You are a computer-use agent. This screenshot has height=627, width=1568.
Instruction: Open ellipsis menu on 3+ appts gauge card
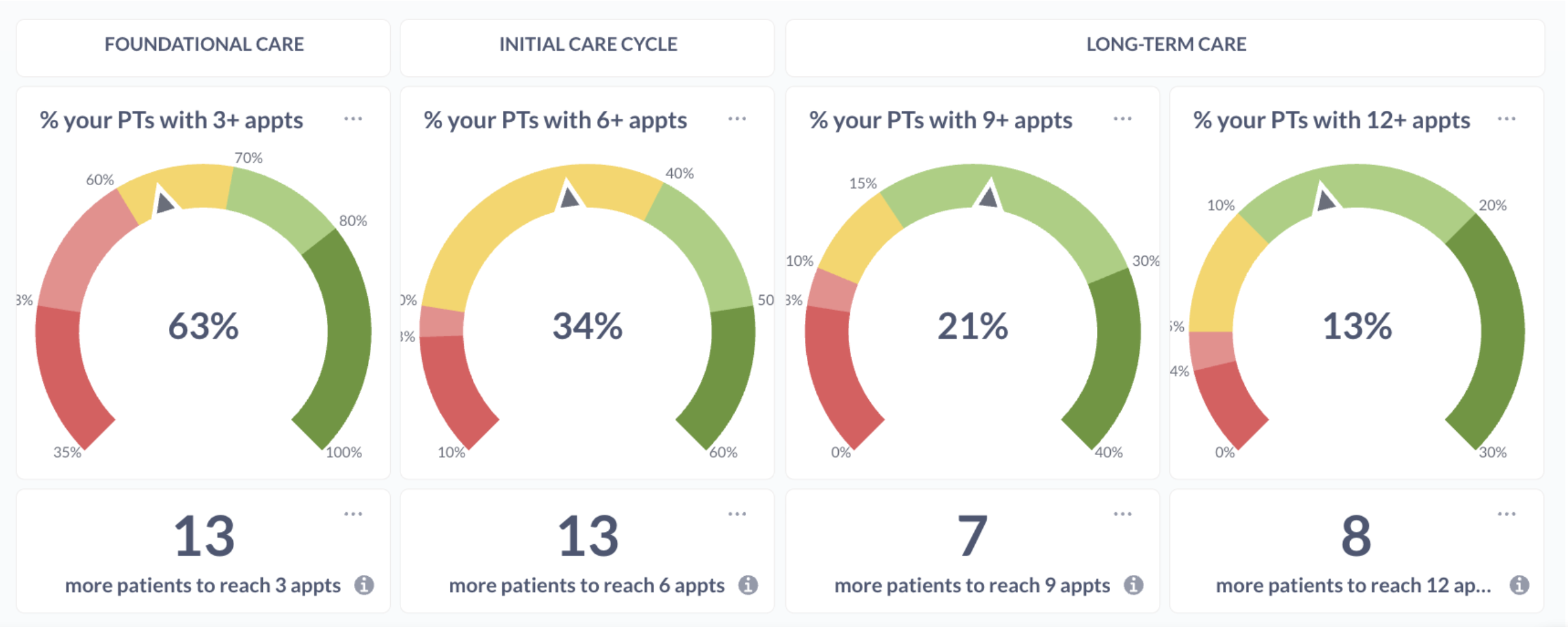tap(353, 119)
